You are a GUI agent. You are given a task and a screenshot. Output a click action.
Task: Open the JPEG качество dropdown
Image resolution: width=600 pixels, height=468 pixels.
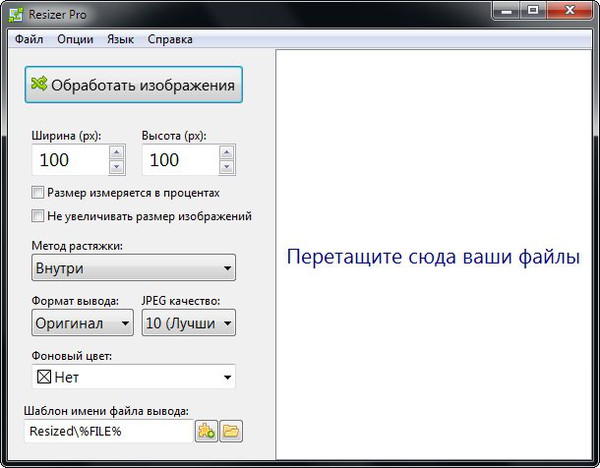pyautogui.click(x=188, y=323)
